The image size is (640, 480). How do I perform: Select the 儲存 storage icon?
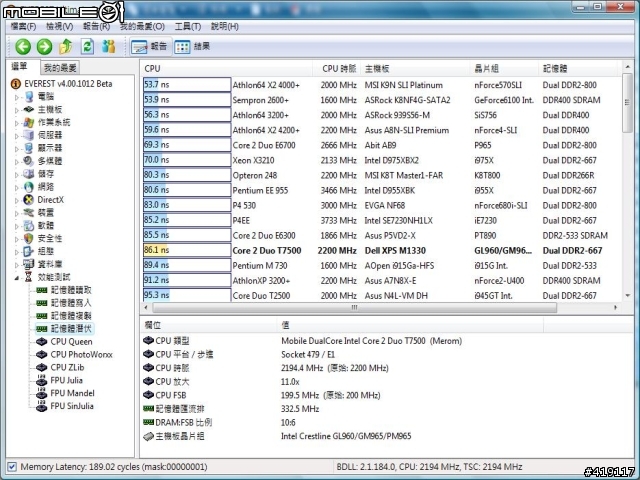tap(29, 174)
